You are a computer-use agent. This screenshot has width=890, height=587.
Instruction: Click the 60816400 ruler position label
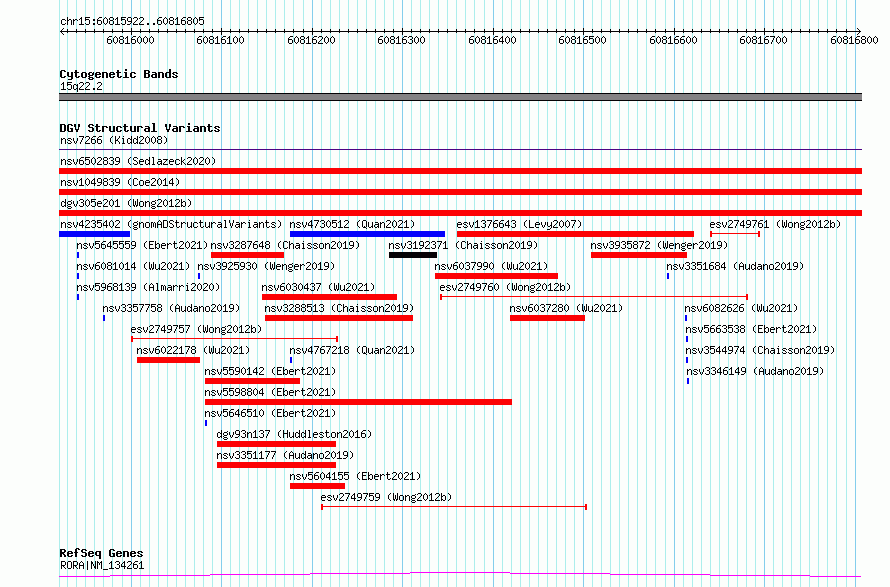tap(493, 40)
